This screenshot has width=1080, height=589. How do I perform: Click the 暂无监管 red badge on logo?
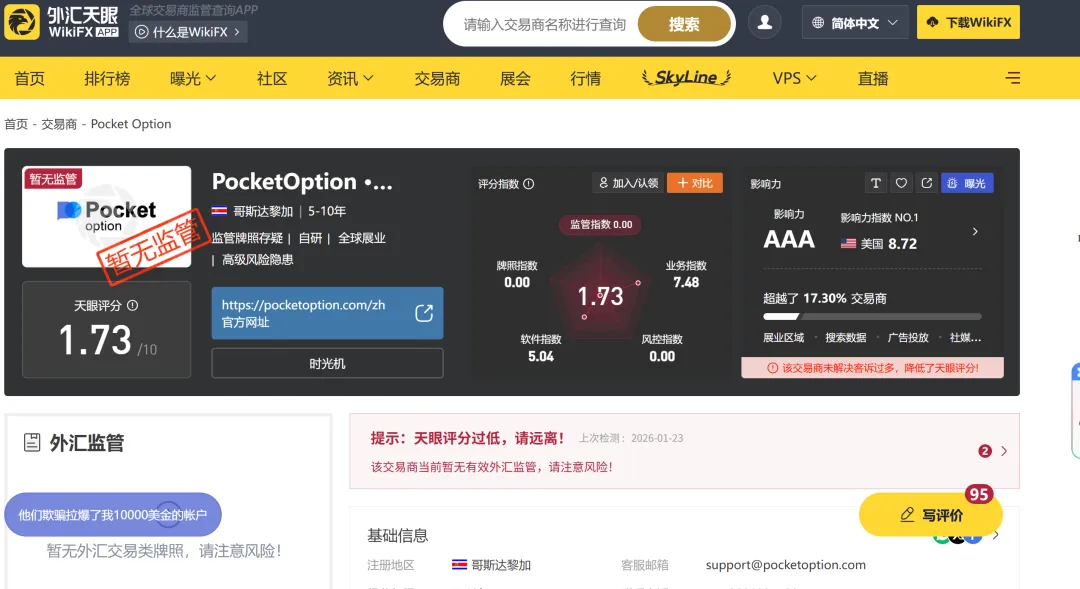[53, 179]
